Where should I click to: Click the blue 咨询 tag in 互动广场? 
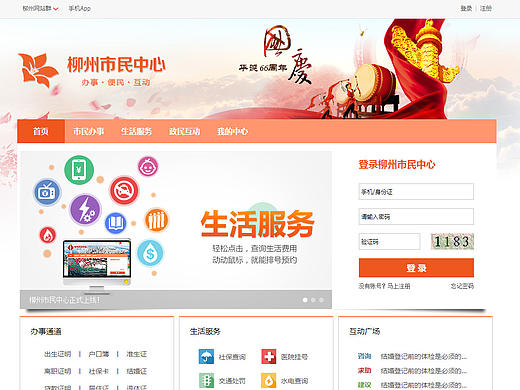click(364, 356)
